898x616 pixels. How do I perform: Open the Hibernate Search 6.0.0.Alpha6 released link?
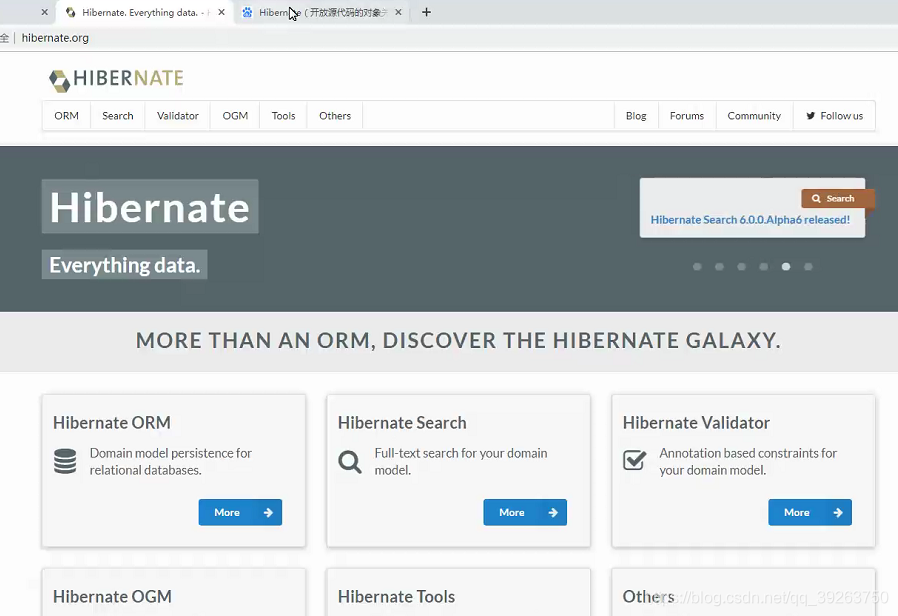click(752, 219)
